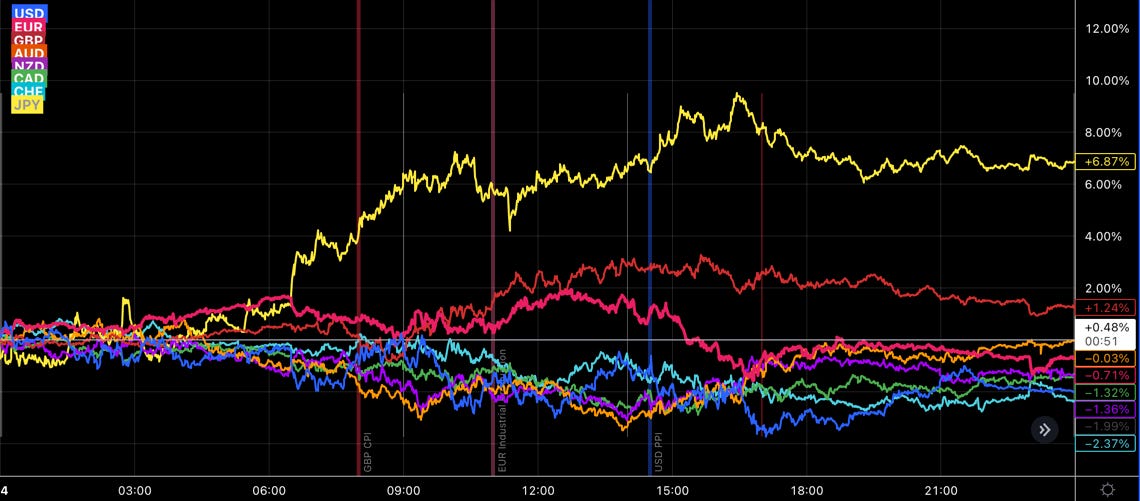Image resolution: width=1140 pixels, height=501 pixels.
Task: Click the CHF legend label
Action: pyautogui.click(x=28, y=92)
